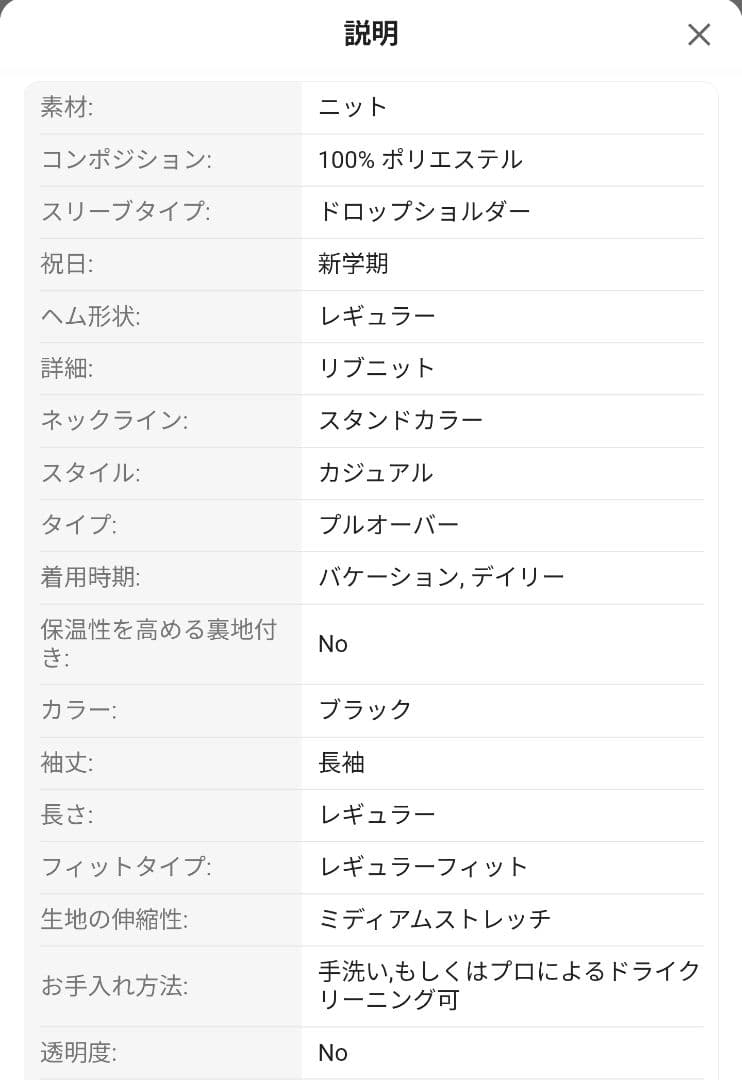Tap the レギュラーフィット fit type value
This screenshot has width=742, height=1080.
(423, 867)
